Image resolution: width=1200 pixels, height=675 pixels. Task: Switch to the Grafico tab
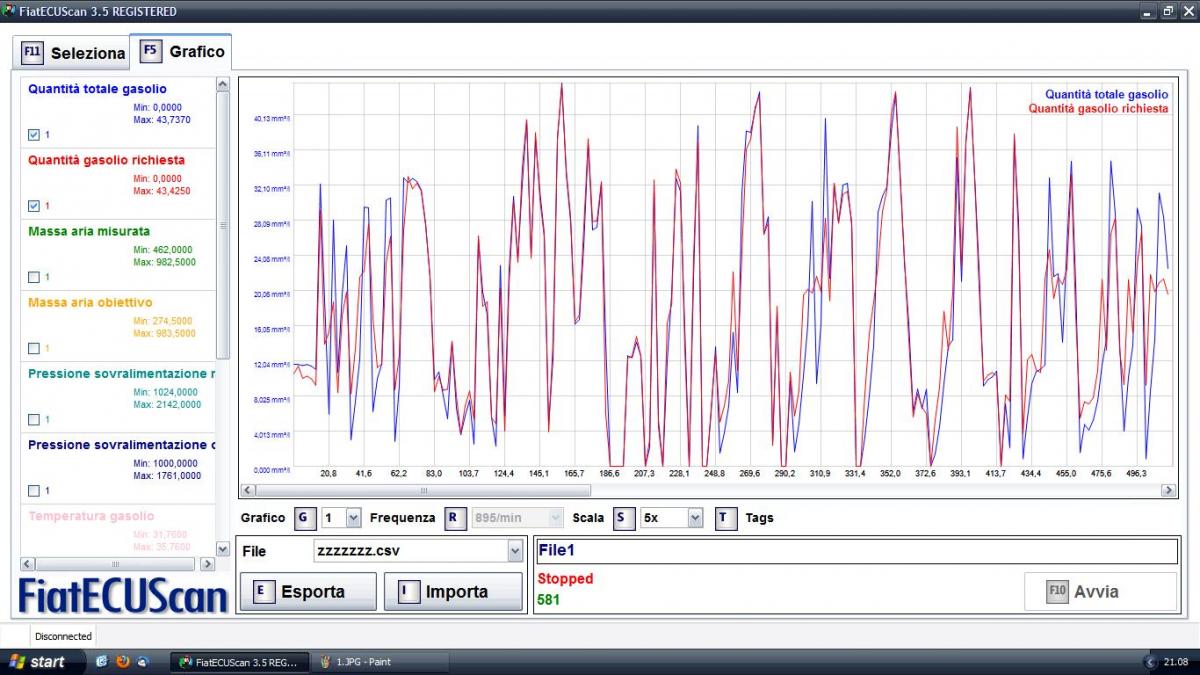tap(182, 50)
